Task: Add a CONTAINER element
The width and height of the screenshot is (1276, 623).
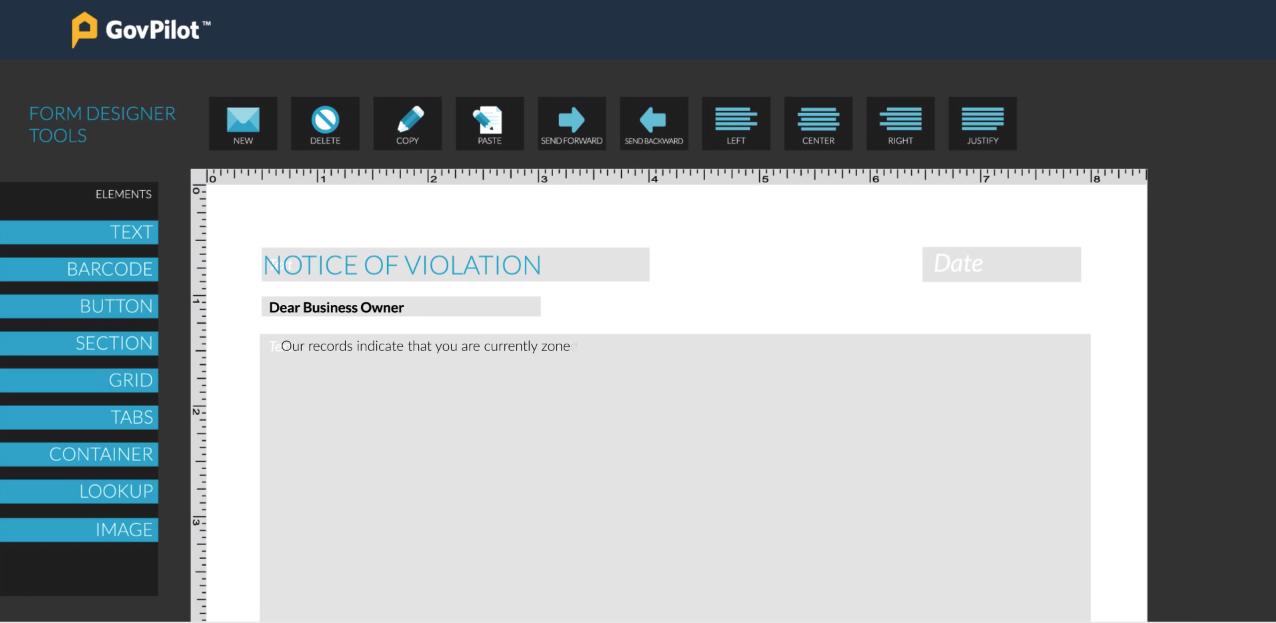Action: click(79, 454)
